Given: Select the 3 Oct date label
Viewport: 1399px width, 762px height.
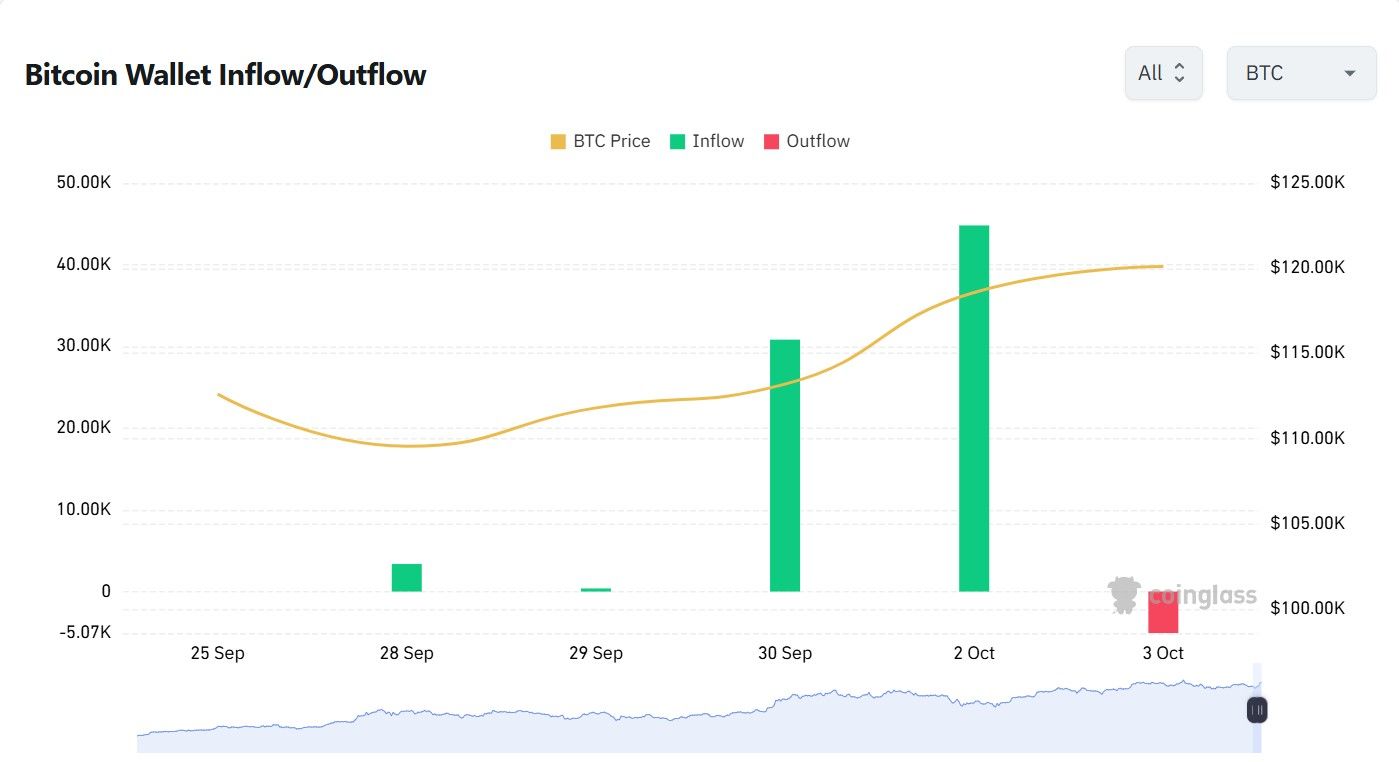Looking at the screenshot, I should pyautogui.click(x=1163, y=653).
